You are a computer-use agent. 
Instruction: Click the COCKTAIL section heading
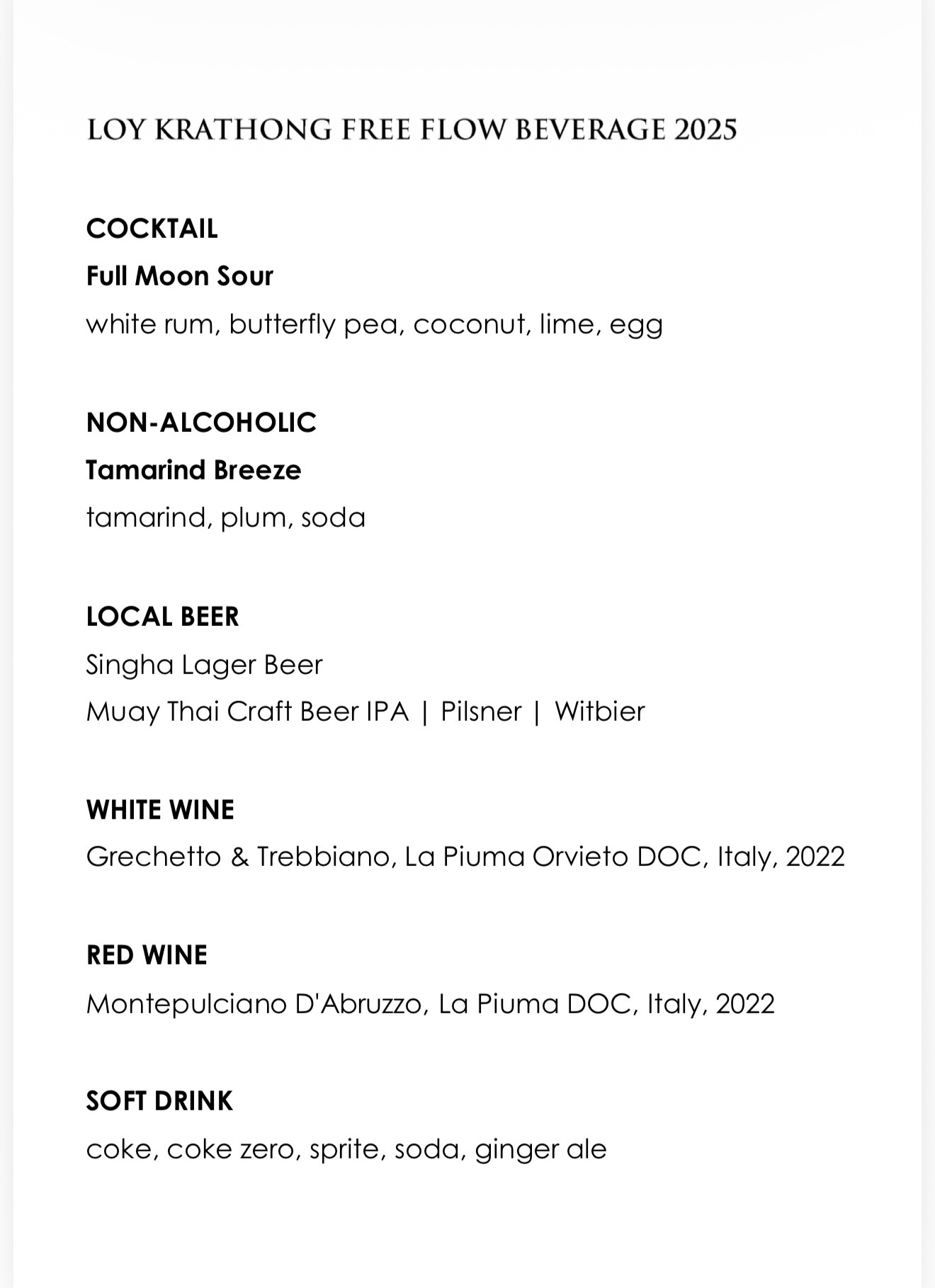(x=152, y=229)
